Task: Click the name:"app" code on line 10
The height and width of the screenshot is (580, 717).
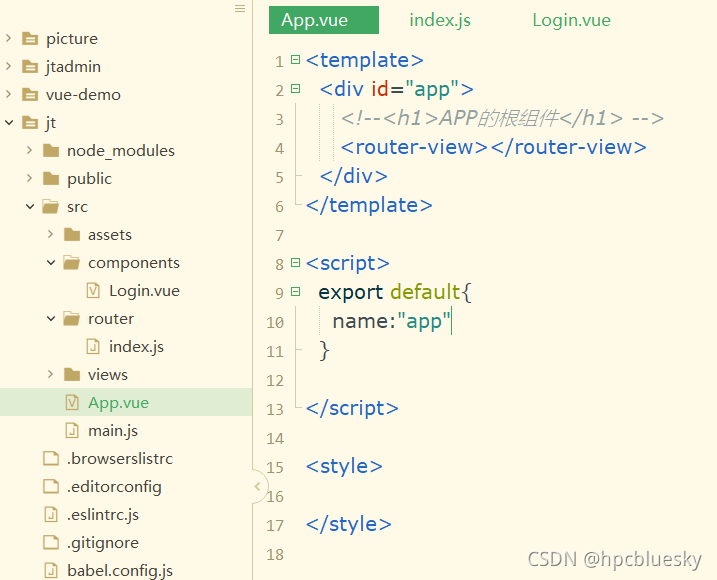Action: point(391,321)
